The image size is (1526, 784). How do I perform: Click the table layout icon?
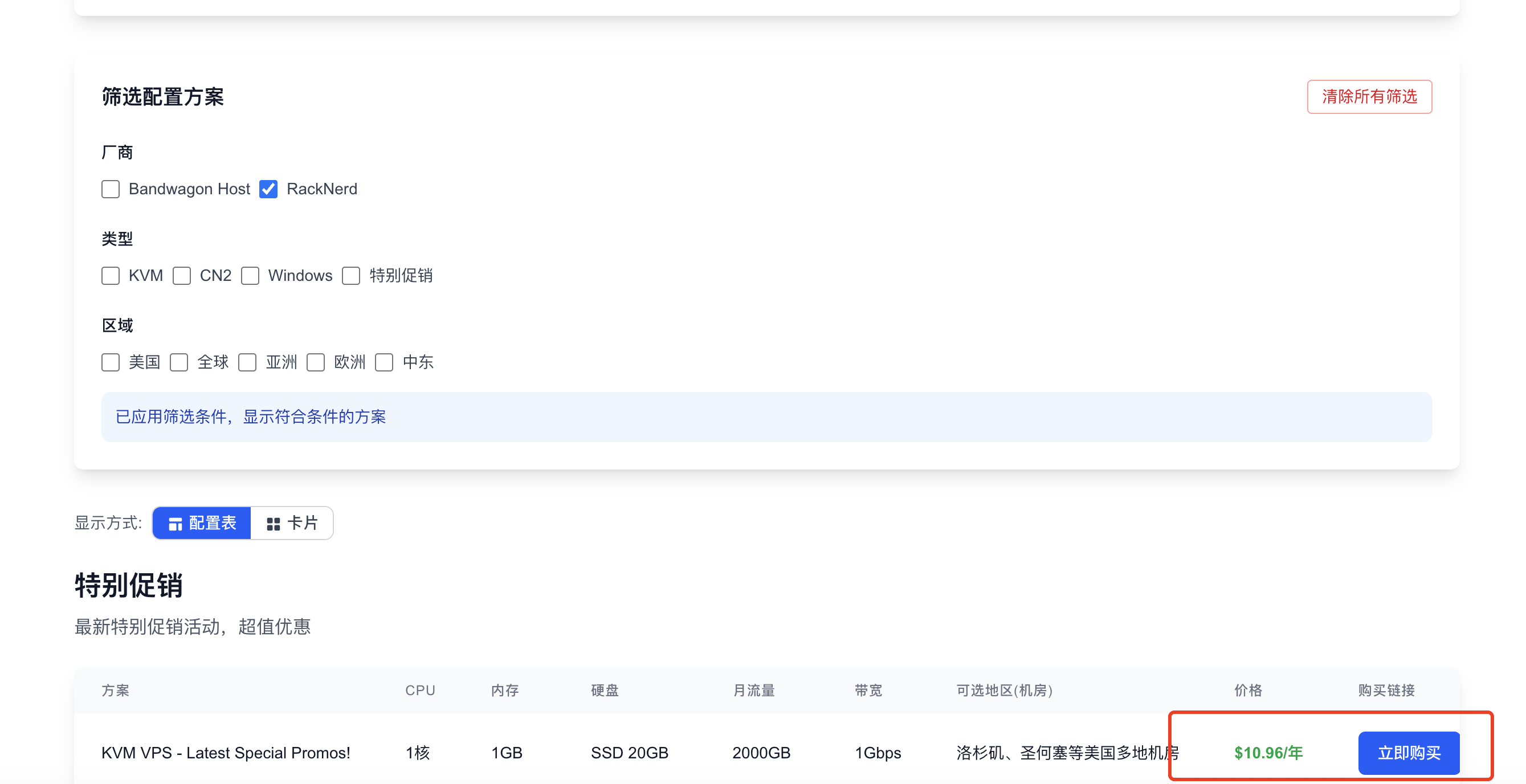pyautogui.click(x=176, y=524)
